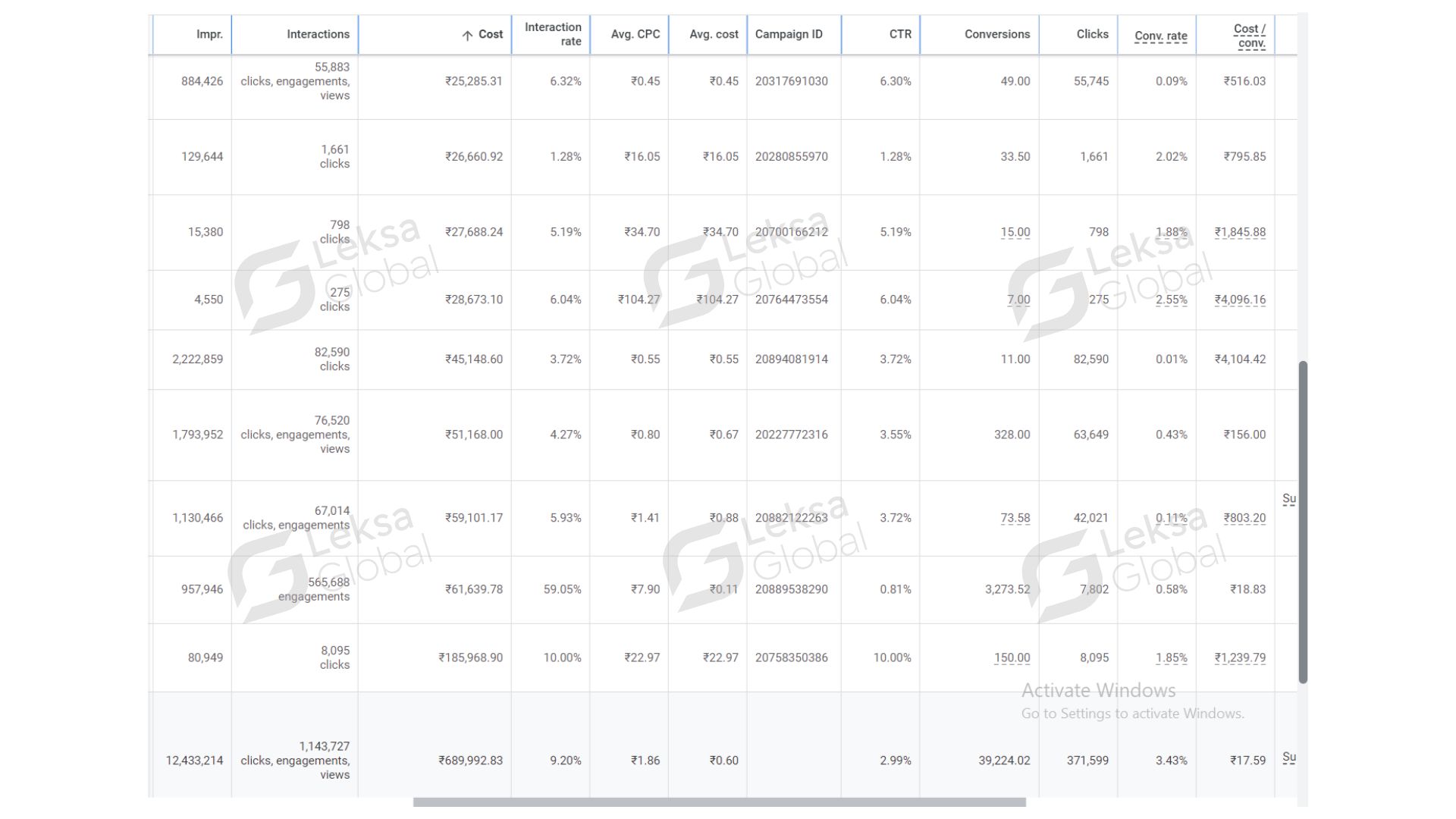
Task: Select campaign ID 20758350386 cell
Action: [x=791, y=657]
